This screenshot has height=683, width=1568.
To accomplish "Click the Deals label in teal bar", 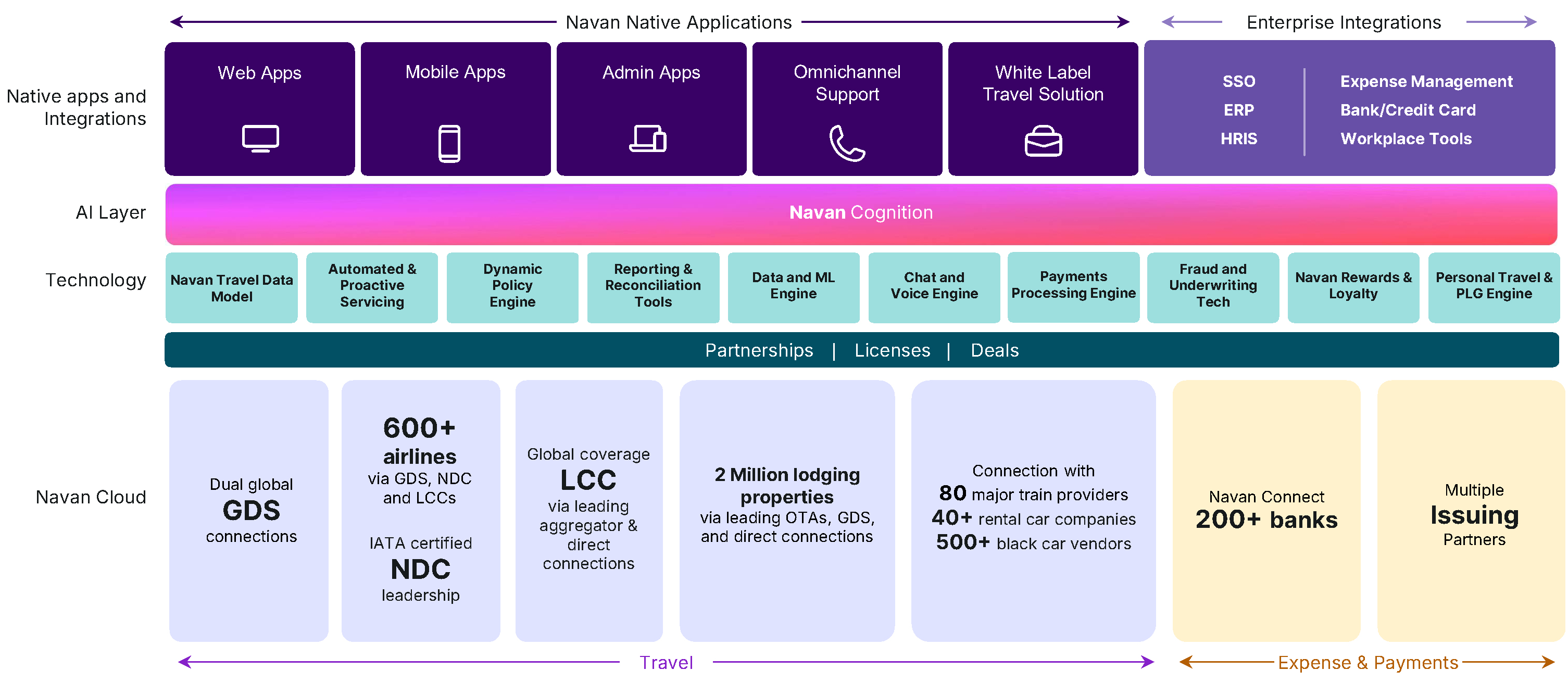I will pyautogui.click(x=994, y=351).
